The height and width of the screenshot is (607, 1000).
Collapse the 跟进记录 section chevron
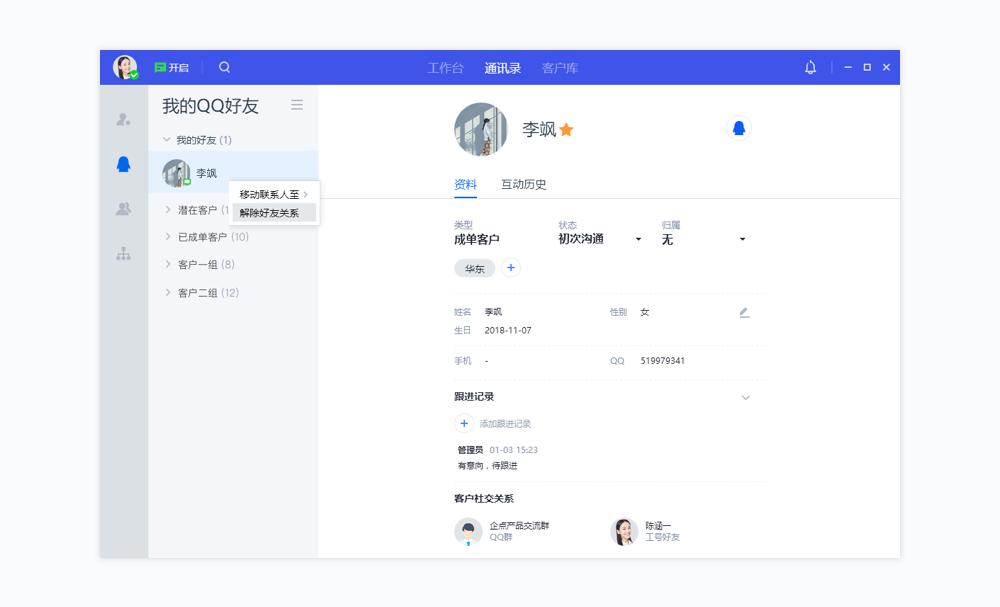click(746, 397)
